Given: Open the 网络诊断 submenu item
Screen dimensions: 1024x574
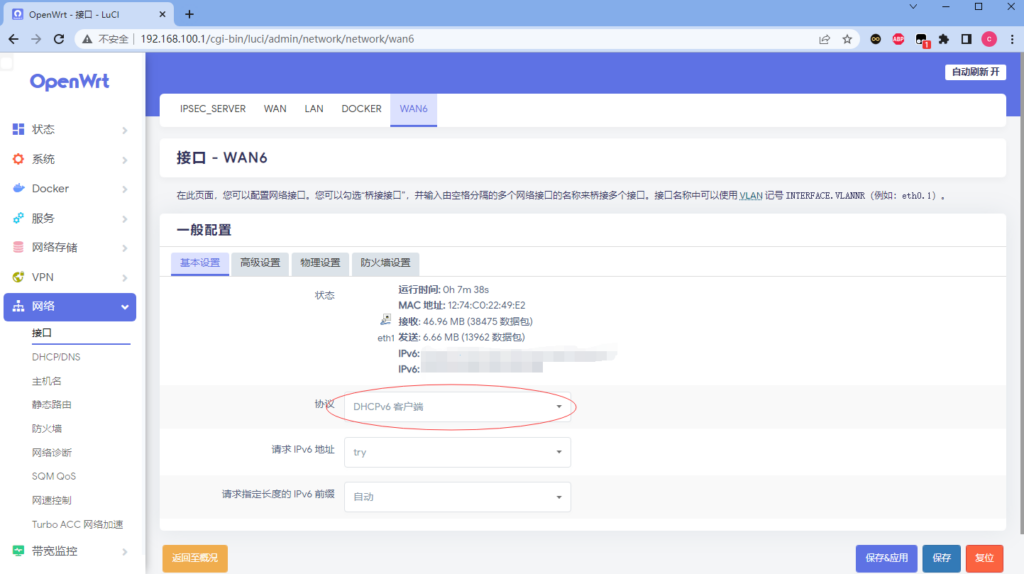Looking at the screenshot, I should 52,453.
